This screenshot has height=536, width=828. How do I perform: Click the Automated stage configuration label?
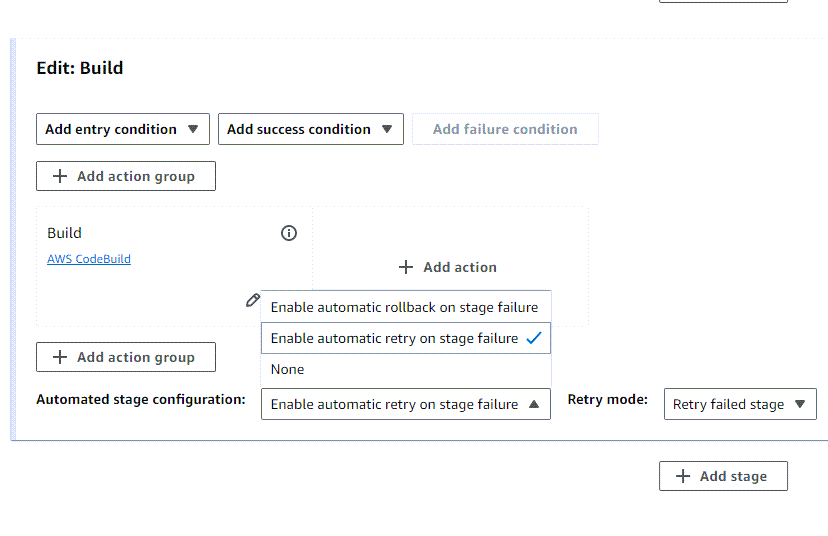pyautogui.click(x=141, y=400)
